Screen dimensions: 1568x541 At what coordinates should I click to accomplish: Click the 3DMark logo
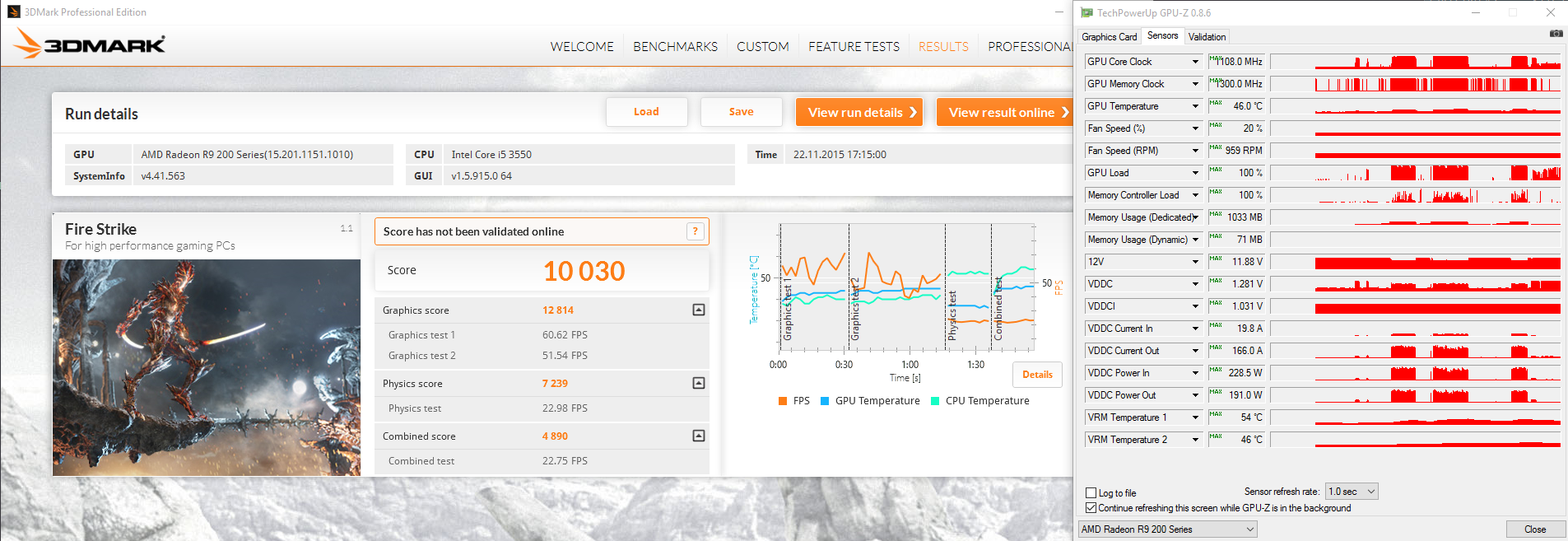[90, 44]
